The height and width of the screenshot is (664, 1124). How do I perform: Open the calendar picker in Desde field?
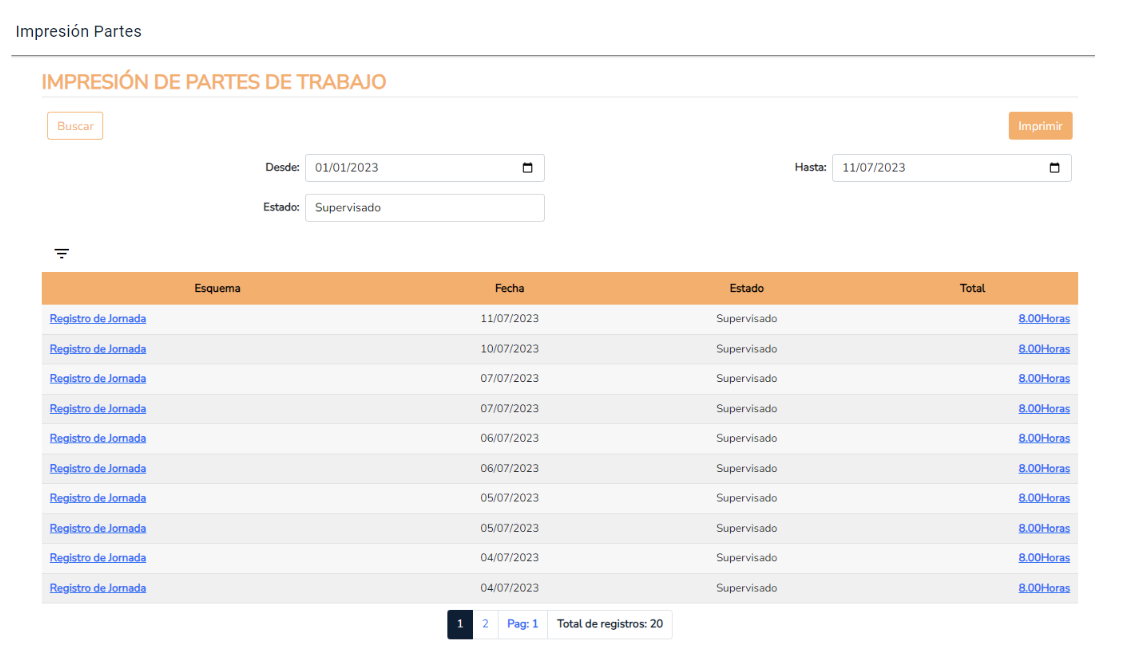(x=528, y=168)
